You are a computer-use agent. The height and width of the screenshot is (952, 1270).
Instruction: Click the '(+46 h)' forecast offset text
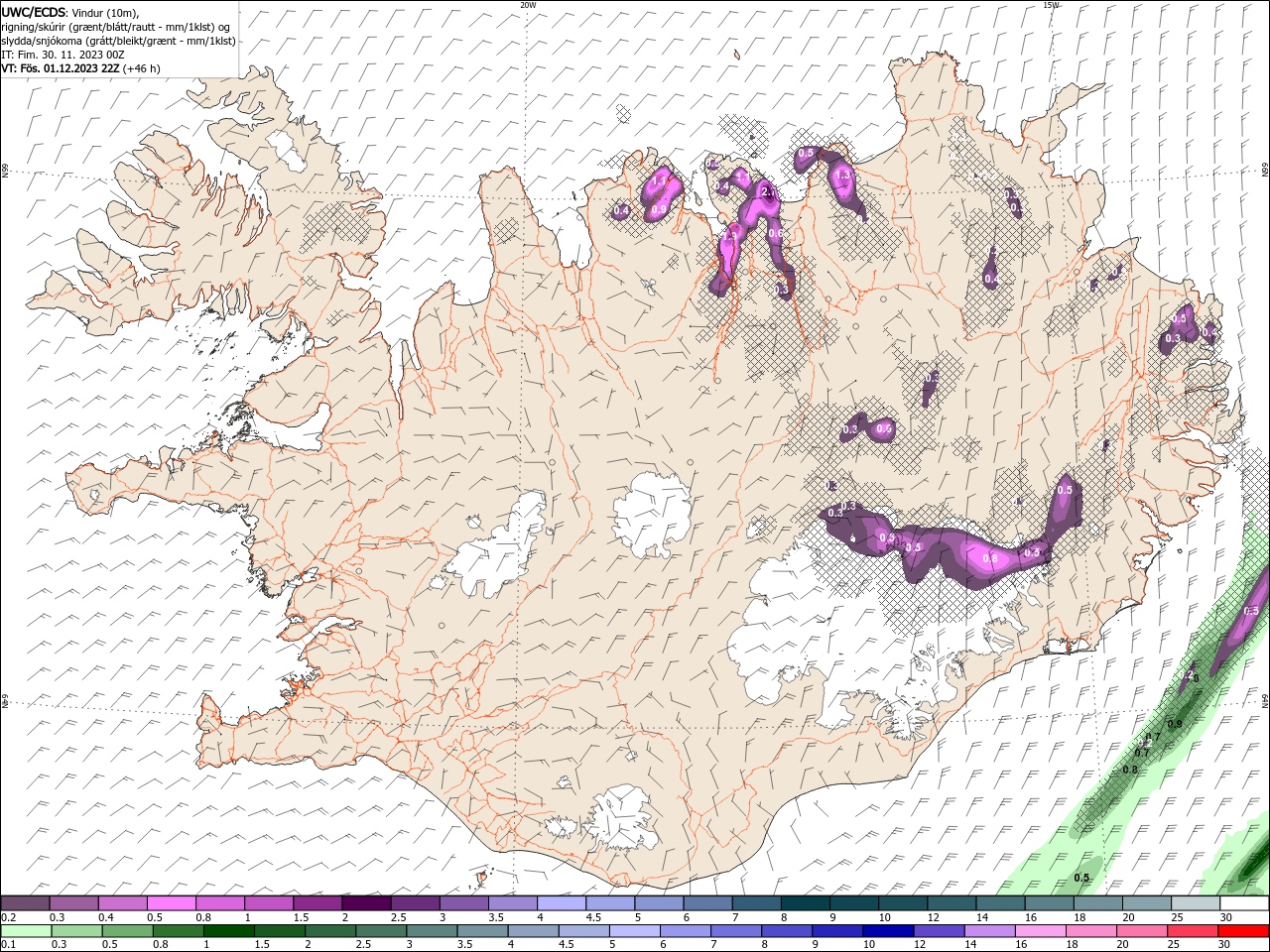[x=142, y=68]
